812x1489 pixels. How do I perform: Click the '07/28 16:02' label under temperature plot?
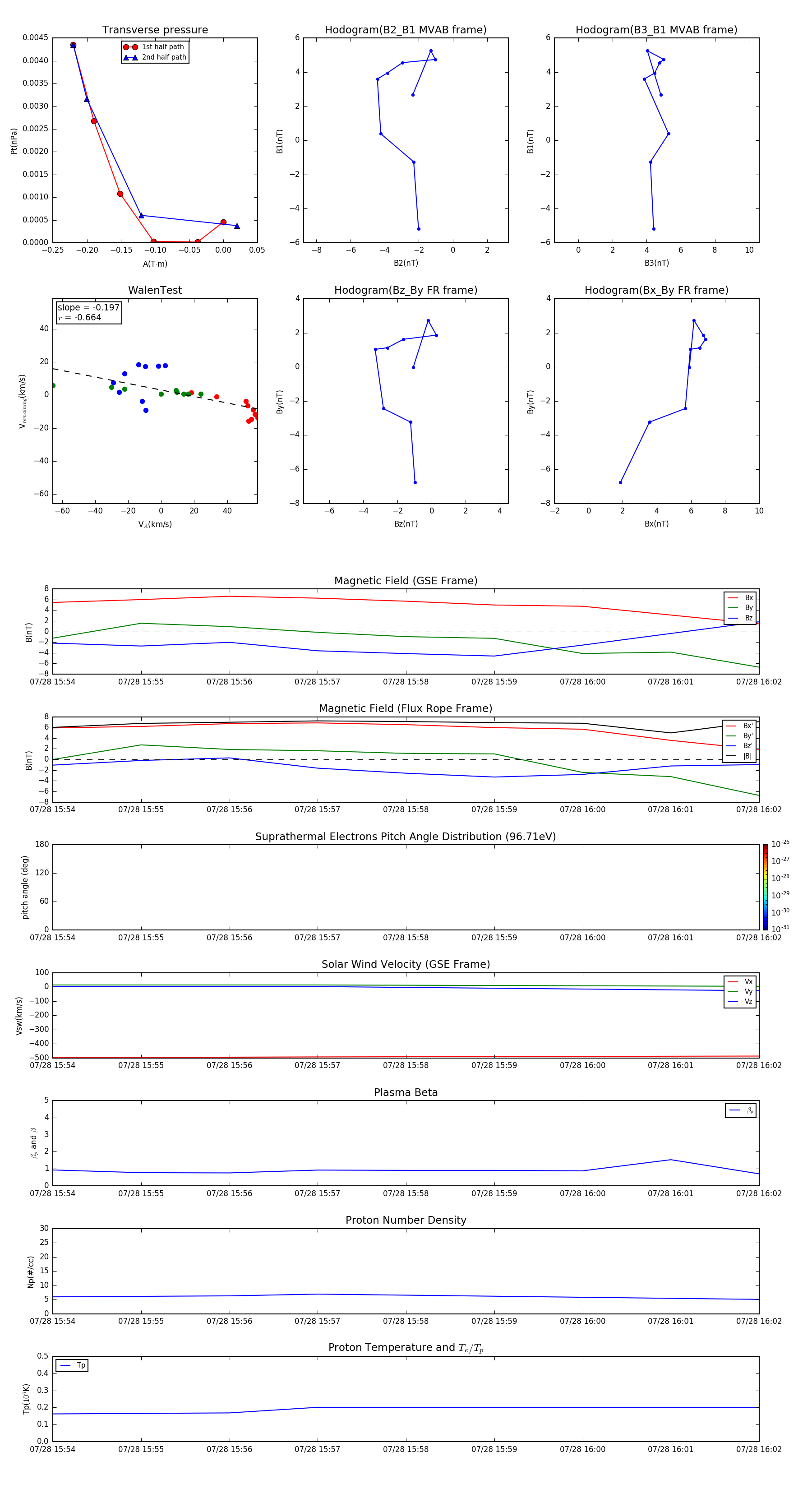758,1449
